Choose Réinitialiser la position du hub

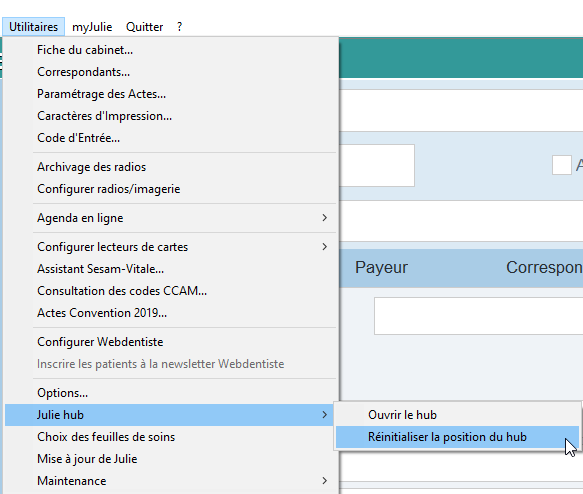pyautogui.click(x=457, y=437)
